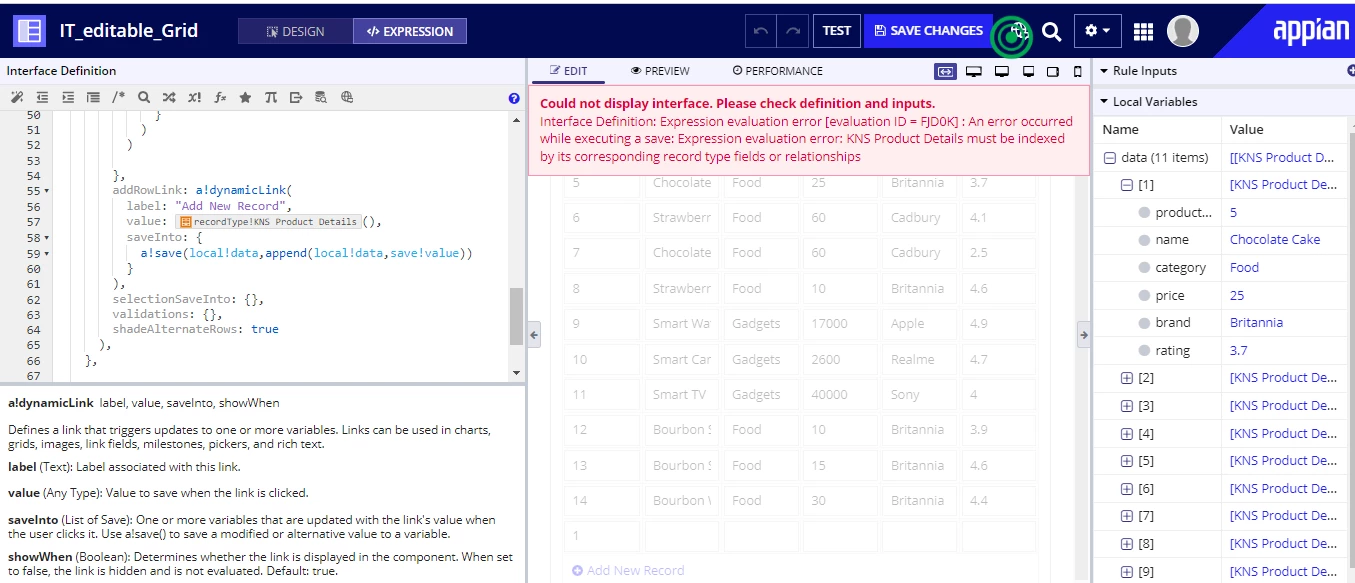Click the code editor vertical scrollbar thumb
The height and width of the screenshot is (583, 1355).
[x=516, y=316]
